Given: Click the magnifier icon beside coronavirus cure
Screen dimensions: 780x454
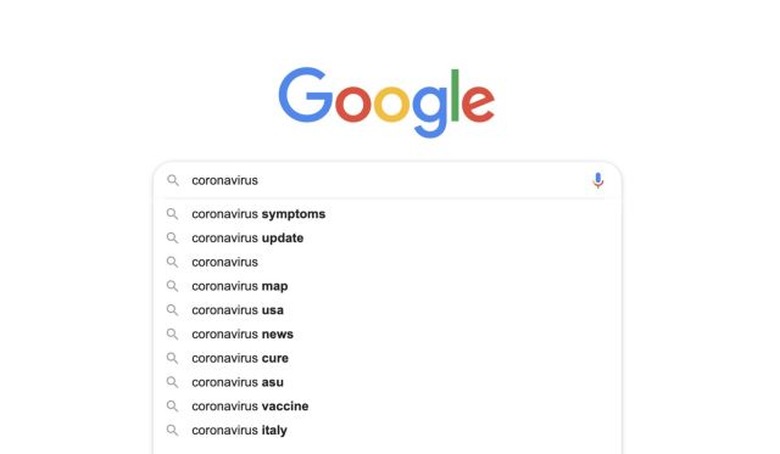Looking at the screenshot, I should coord(173,358).
